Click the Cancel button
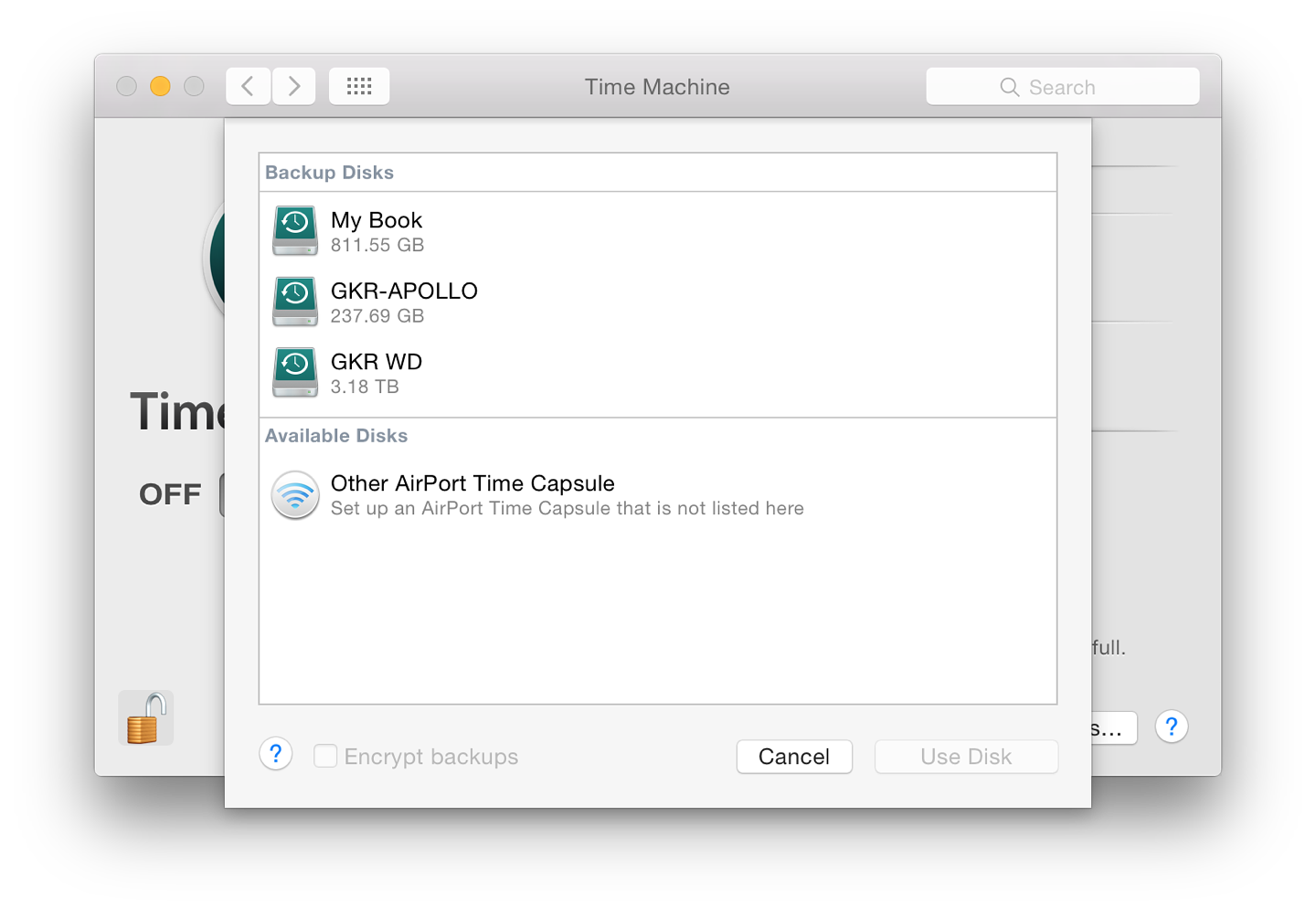1316x911 pixels. (794, 757)
